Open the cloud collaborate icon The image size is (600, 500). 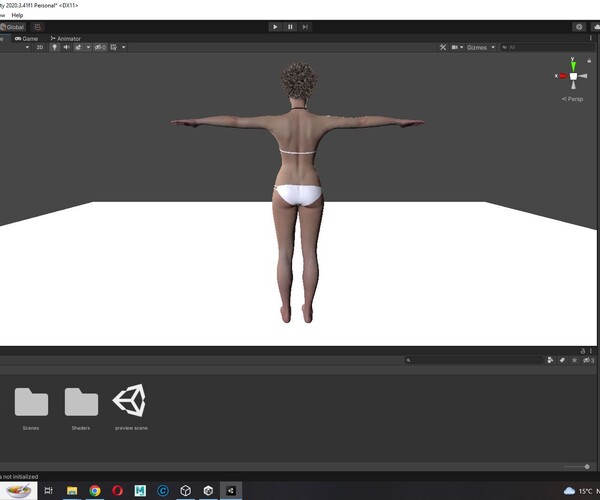coord(596,27)
